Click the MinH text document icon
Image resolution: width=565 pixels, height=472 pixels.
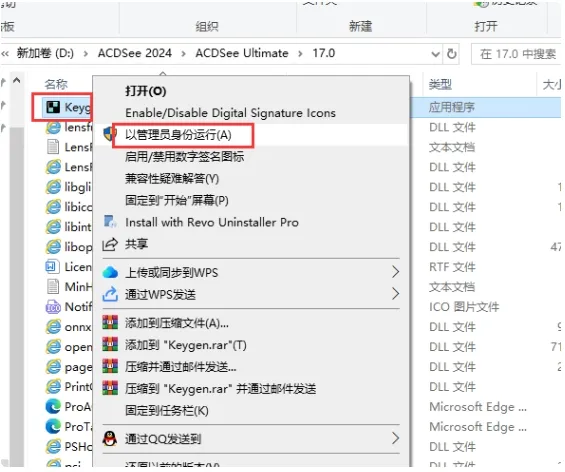53,287
